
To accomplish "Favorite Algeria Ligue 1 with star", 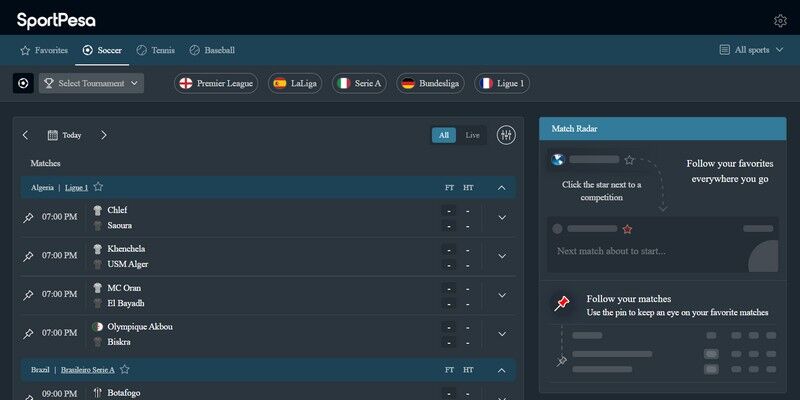I will click(98, 187).
